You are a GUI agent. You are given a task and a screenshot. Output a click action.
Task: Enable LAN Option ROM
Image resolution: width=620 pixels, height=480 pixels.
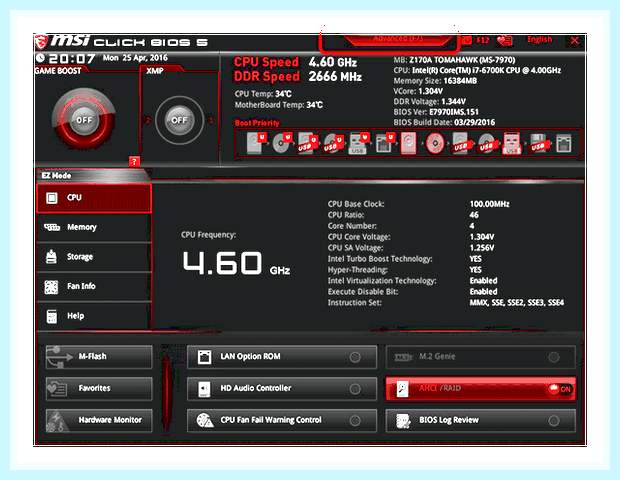282,357
